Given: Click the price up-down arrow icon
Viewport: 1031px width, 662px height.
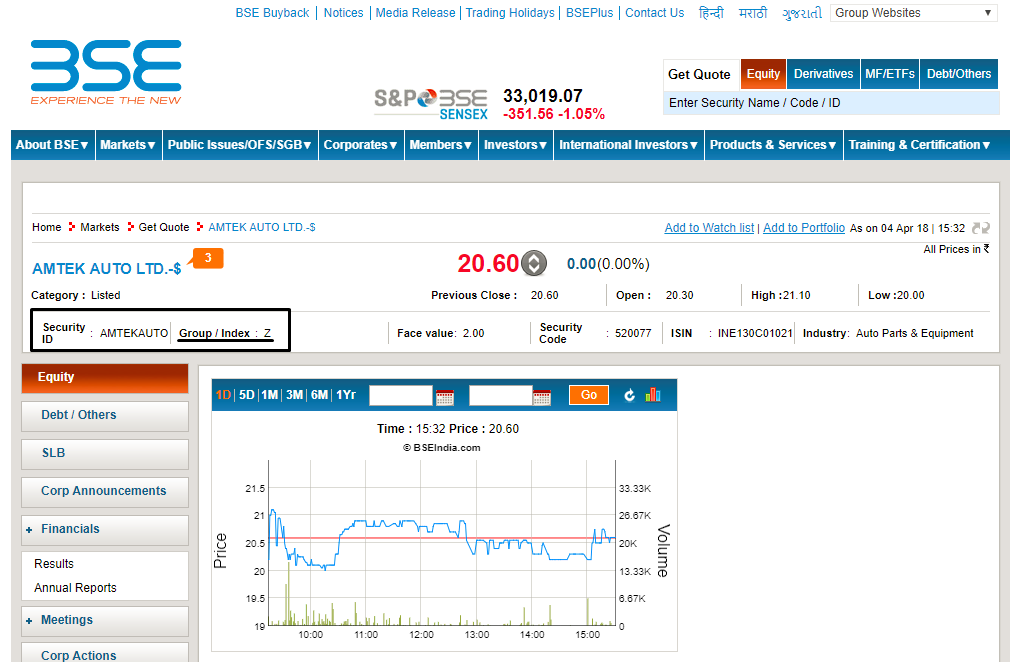Looking at the screenshot, I should coord(533,264).
